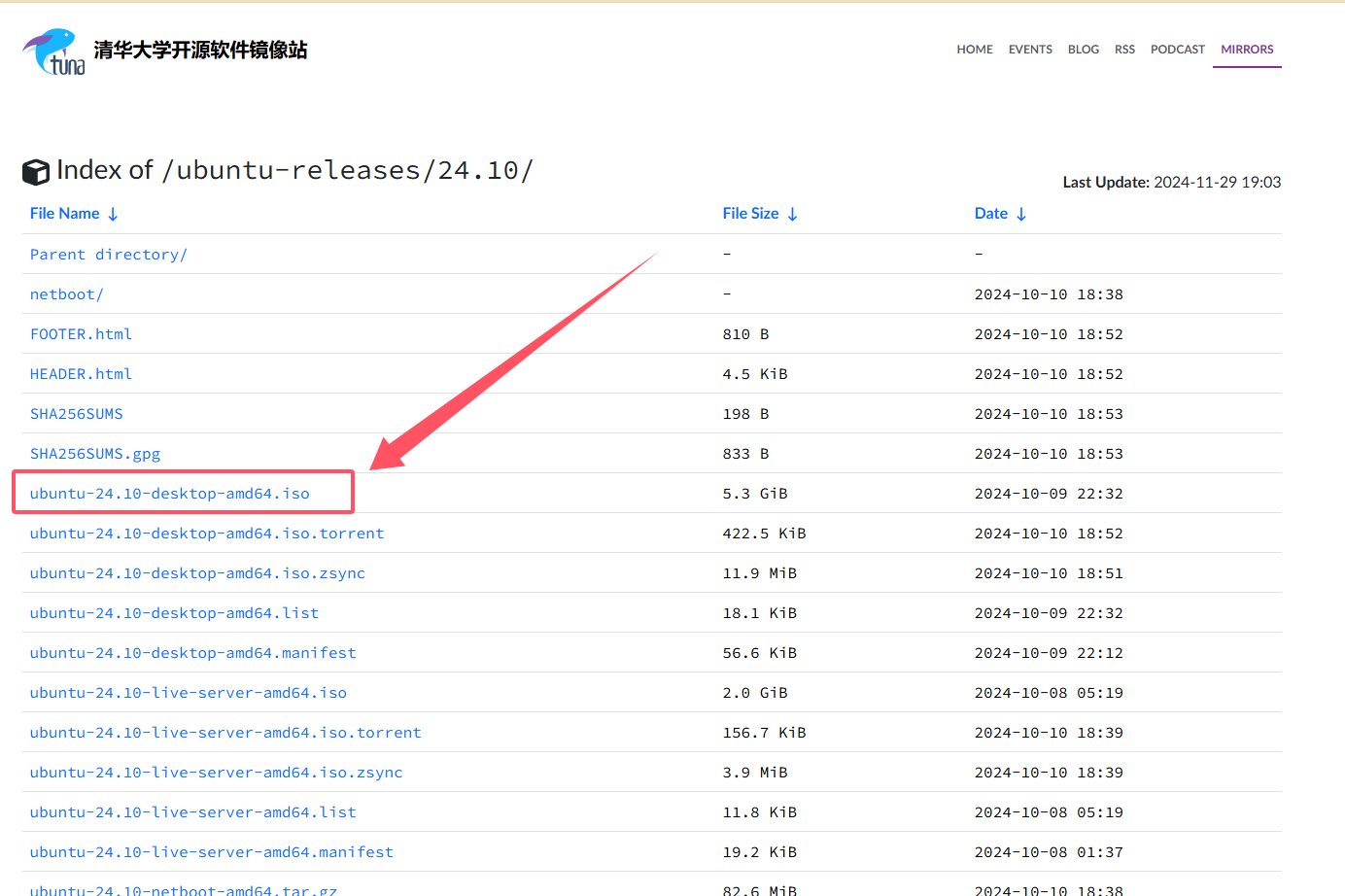The width and height of the screenshot is (1345, 896).
Task: Click the 2.0 GiB size value
Action: [755, 693]
